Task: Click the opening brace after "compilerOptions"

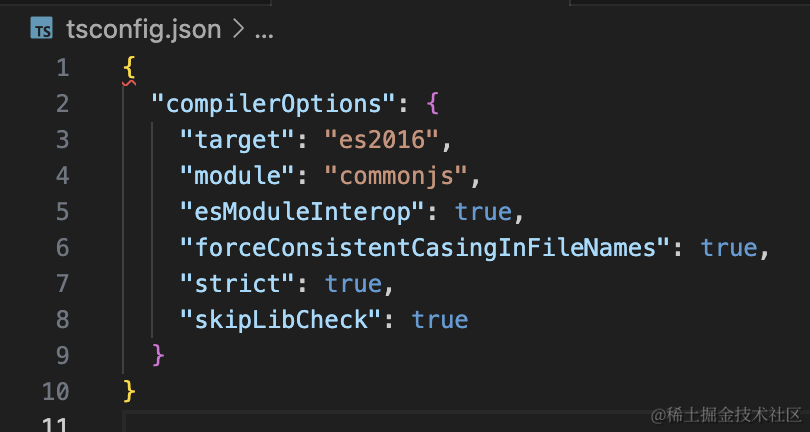Action: coord(432,103)
